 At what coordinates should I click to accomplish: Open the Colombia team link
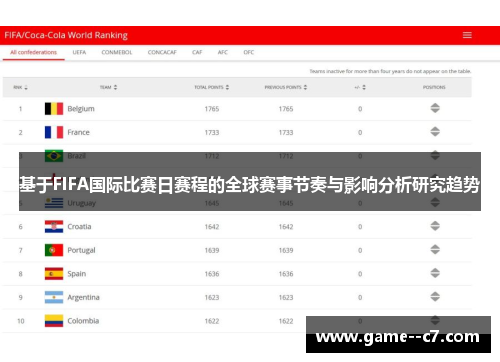[x=83, y=321]
